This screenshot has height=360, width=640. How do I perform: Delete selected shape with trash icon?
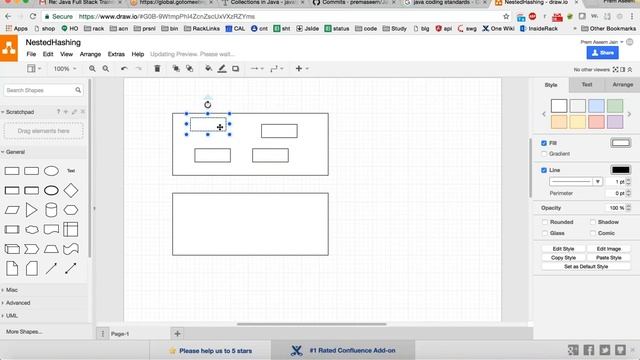tap(157, 69)
